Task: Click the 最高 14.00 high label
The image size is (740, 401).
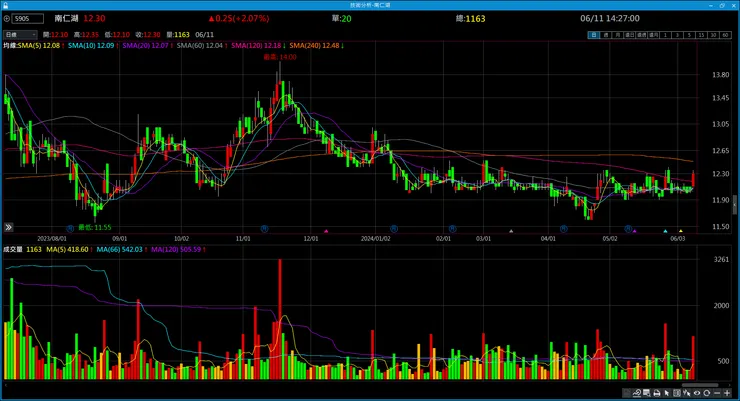Action: pos(280,57)
